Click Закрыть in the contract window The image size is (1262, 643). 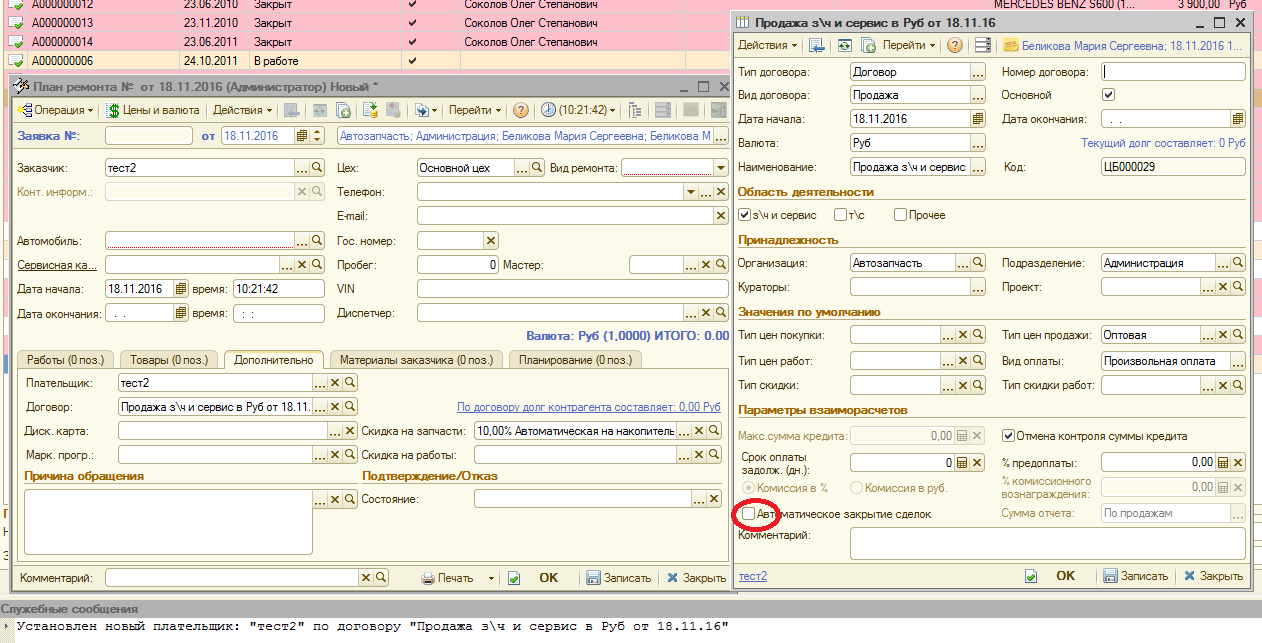coord(1213,576)
